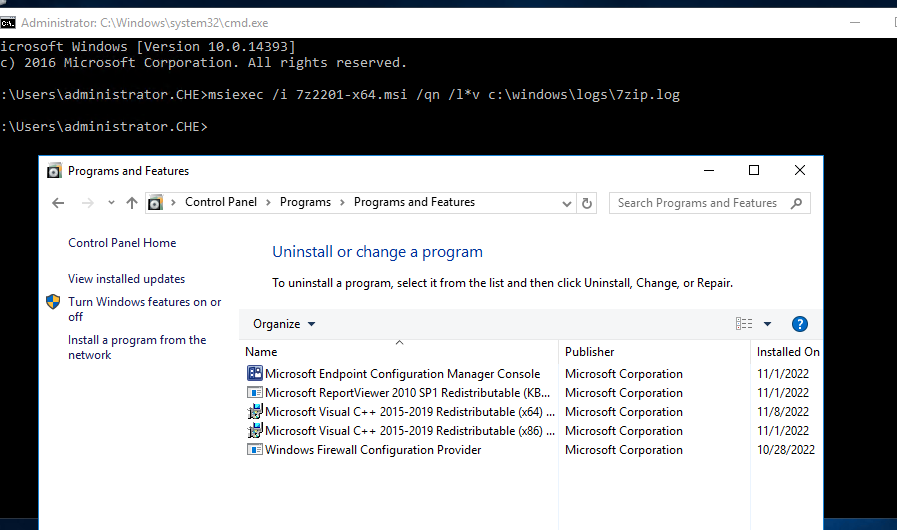Select Microsoft Endpoint Configuration Manager Console
Viewport: 897px width, 530px height.
coord(402,374)
